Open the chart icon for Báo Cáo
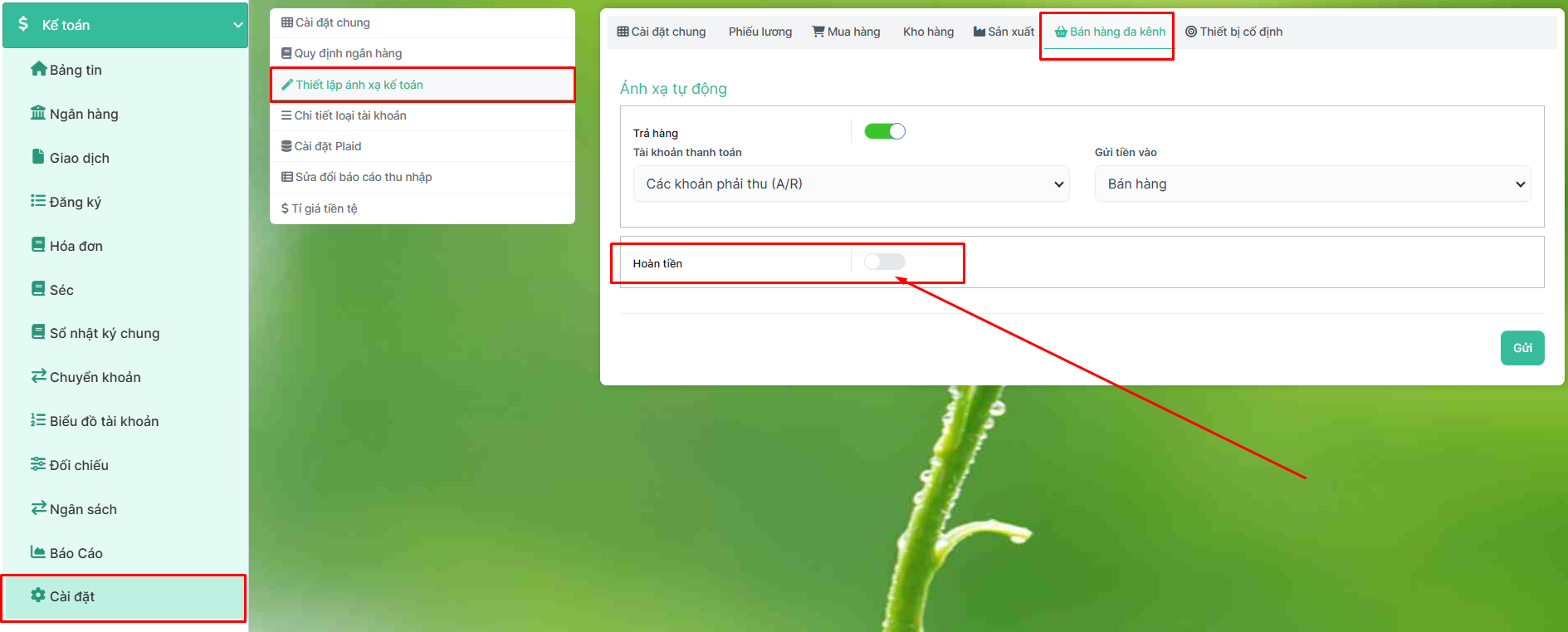Image resolution: width=1568 pixels, height=632 pixels. tap(38, 552)
